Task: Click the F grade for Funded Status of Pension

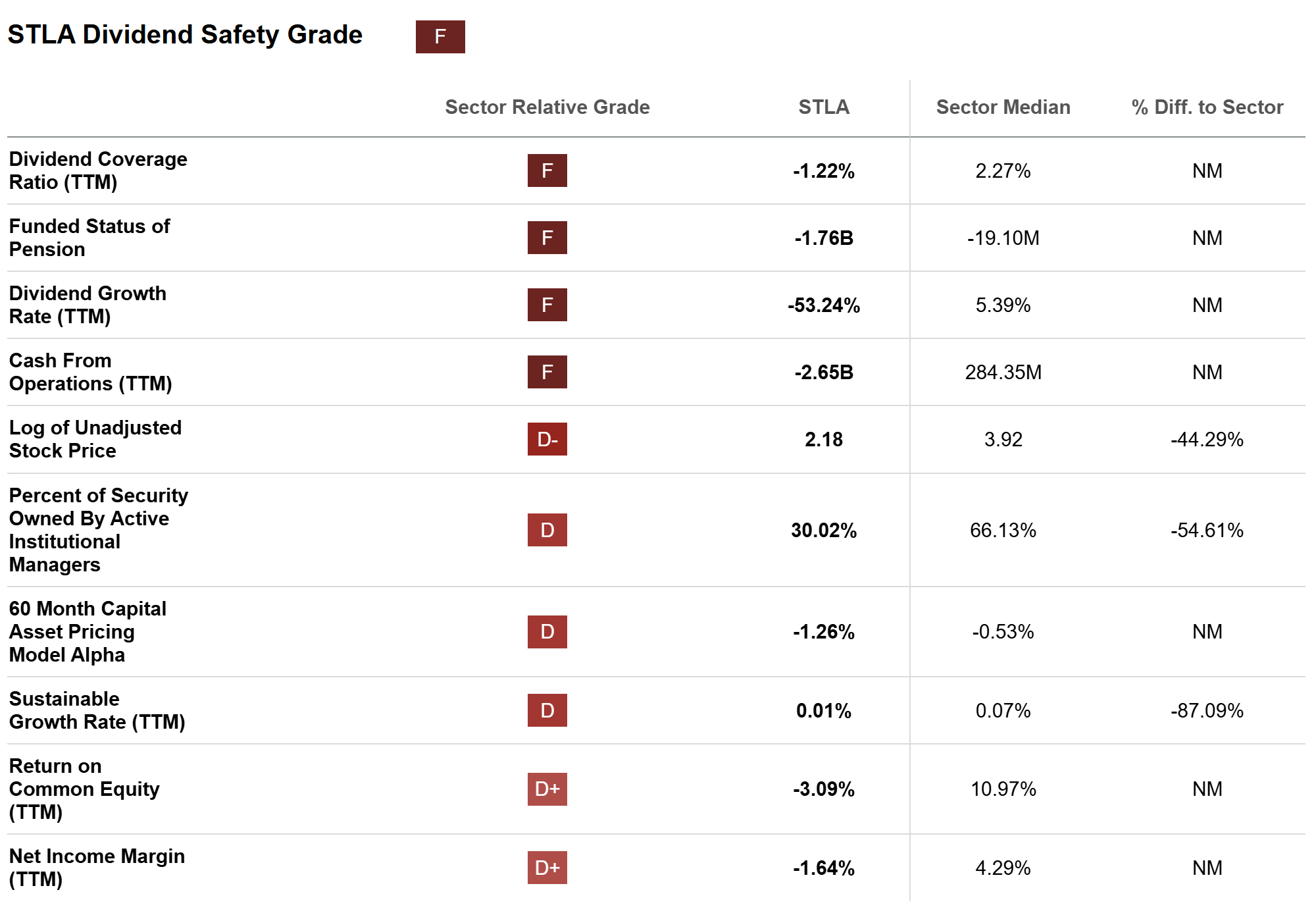Action: click(547, 238)
